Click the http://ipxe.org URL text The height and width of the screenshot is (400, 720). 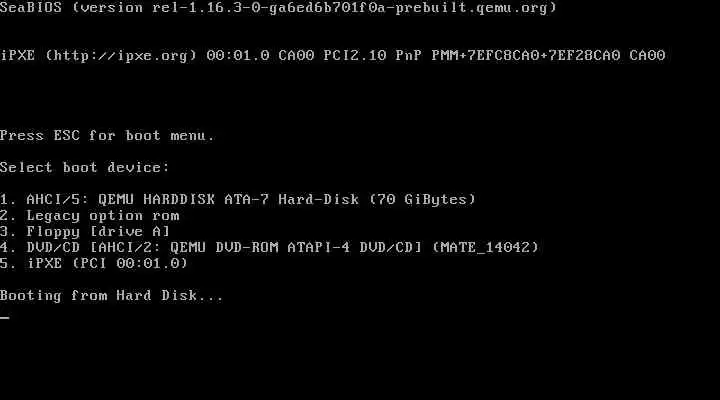[121, 56]
